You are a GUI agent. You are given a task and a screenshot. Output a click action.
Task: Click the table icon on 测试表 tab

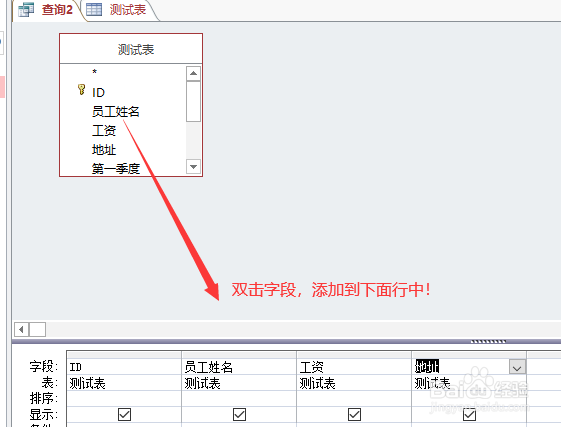coord(94,10)
